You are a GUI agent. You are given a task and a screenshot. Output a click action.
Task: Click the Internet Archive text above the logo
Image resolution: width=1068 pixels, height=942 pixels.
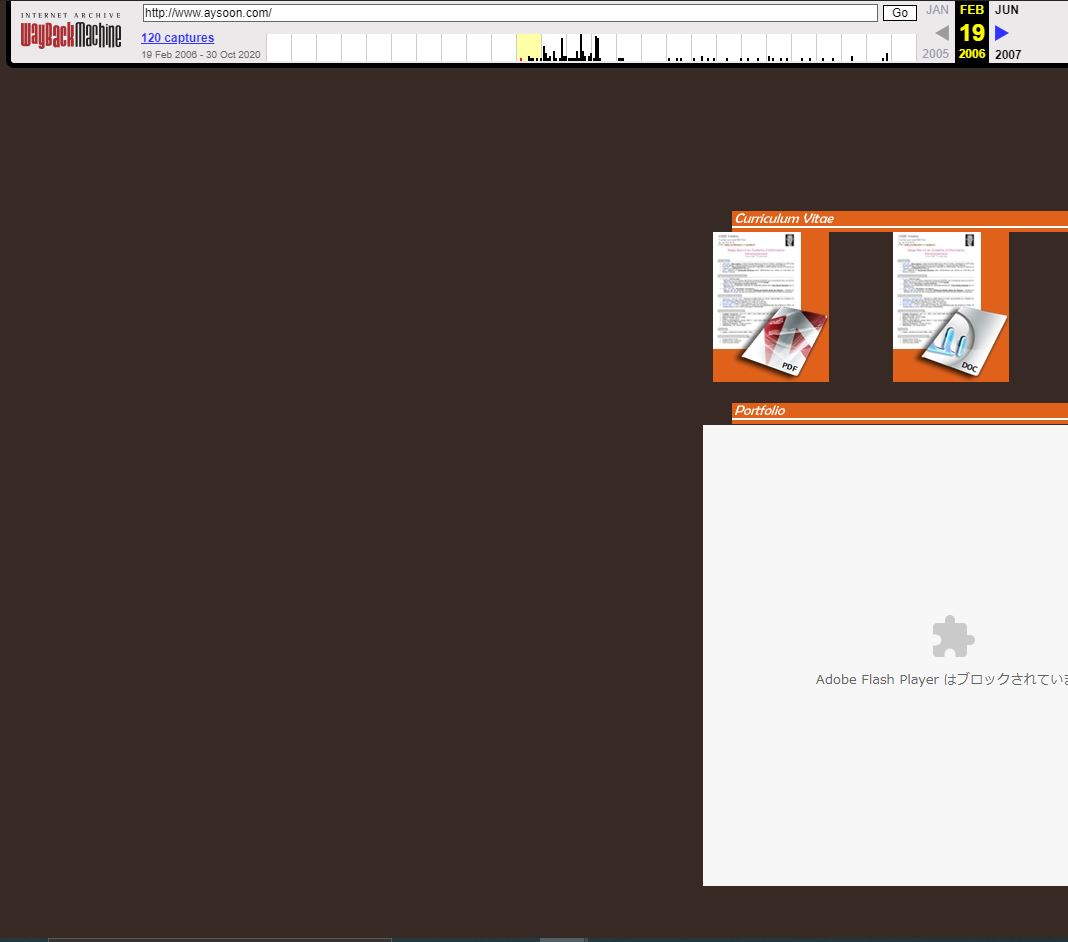(x=71, y=15)
